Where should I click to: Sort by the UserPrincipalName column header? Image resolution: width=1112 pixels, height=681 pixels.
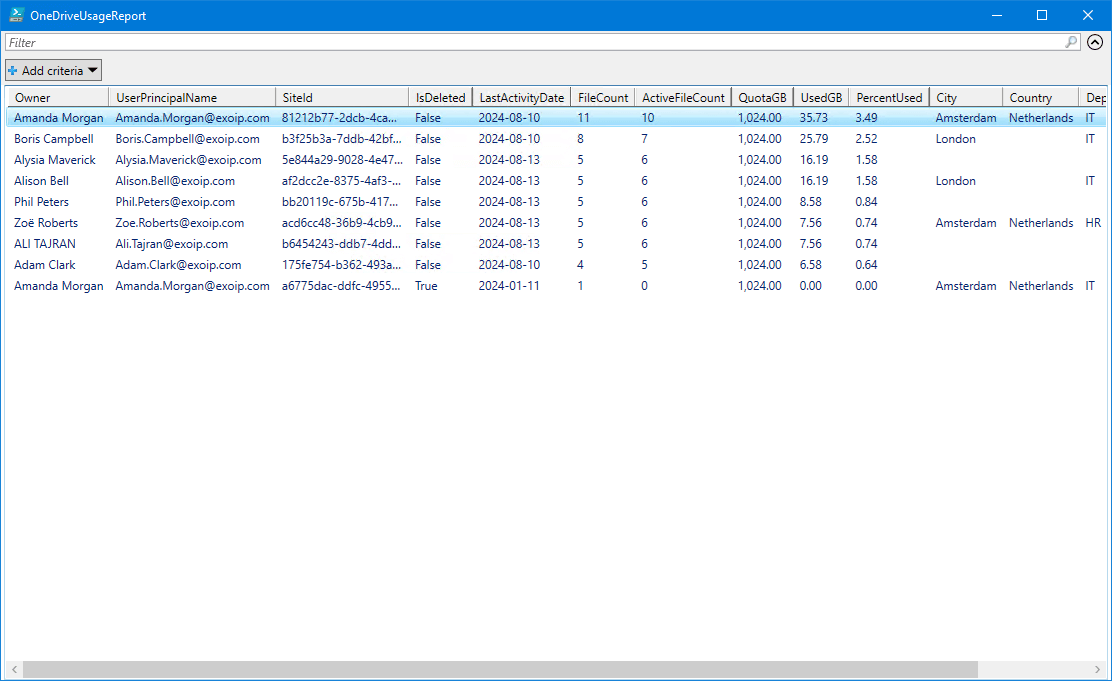(x=191, y=97)
